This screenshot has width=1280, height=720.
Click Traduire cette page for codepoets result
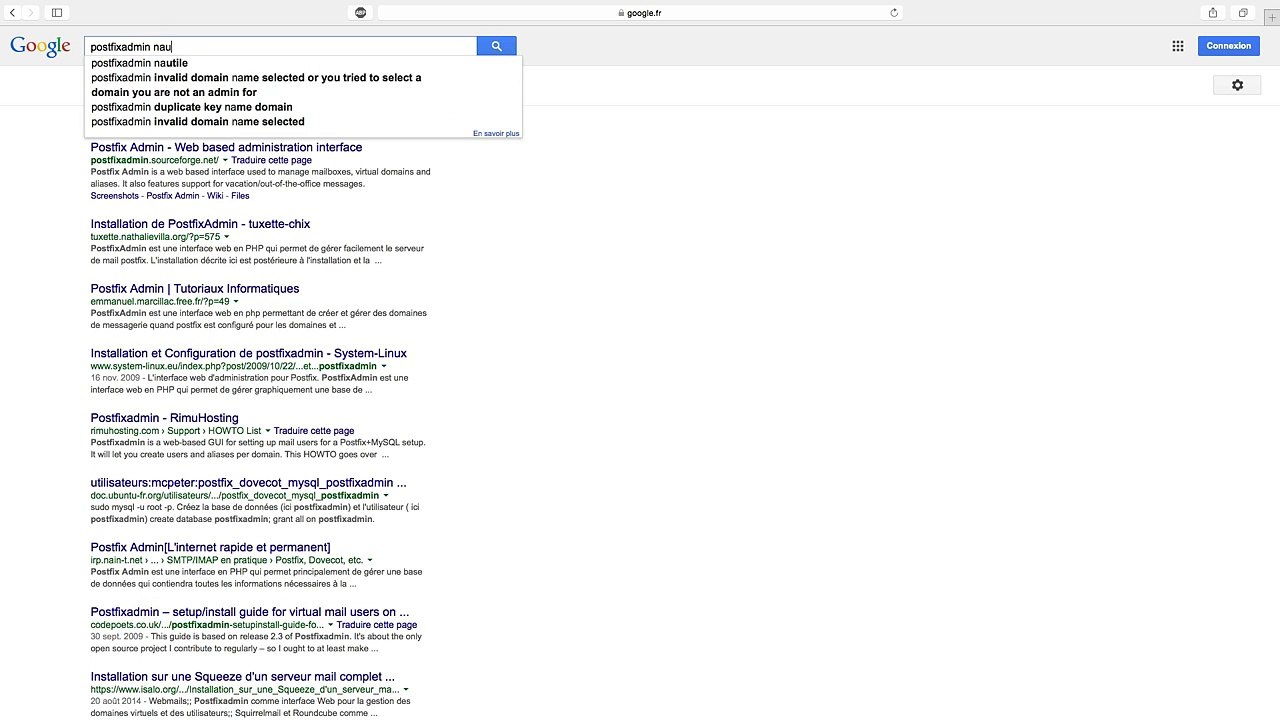pos(377,625)
